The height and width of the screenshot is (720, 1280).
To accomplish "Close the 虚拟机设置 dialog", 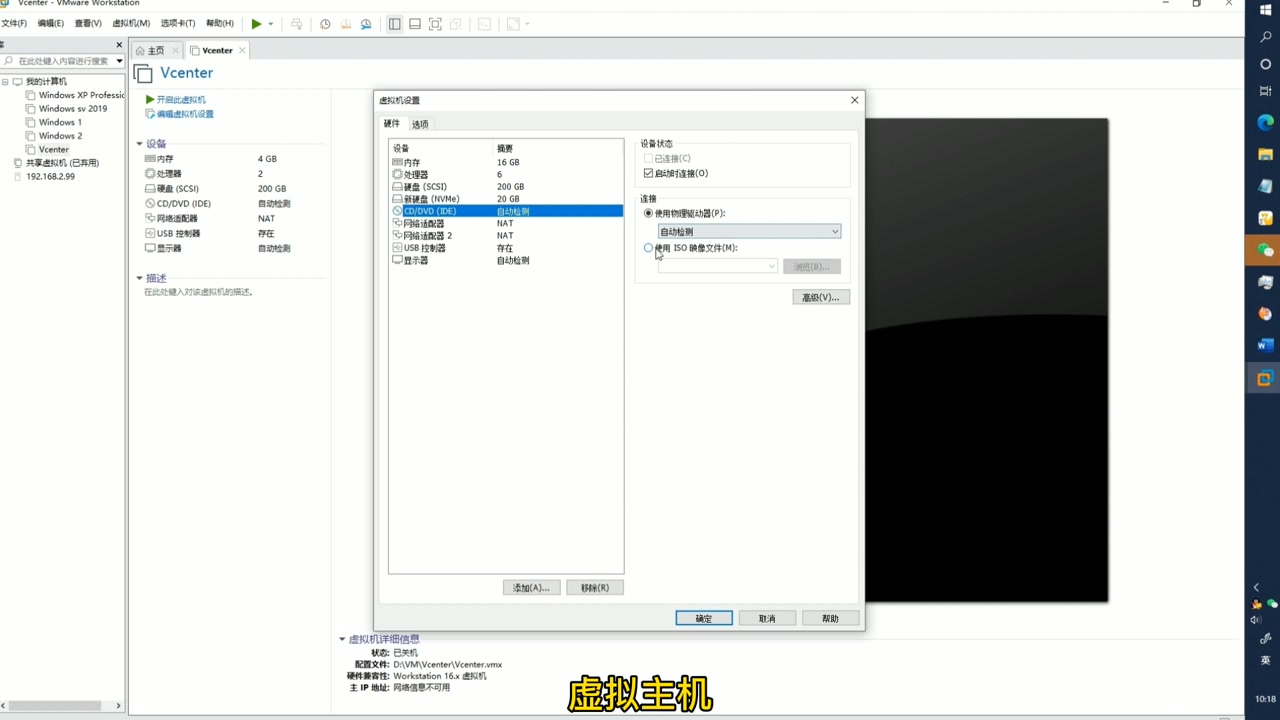I will coord(854,100).
